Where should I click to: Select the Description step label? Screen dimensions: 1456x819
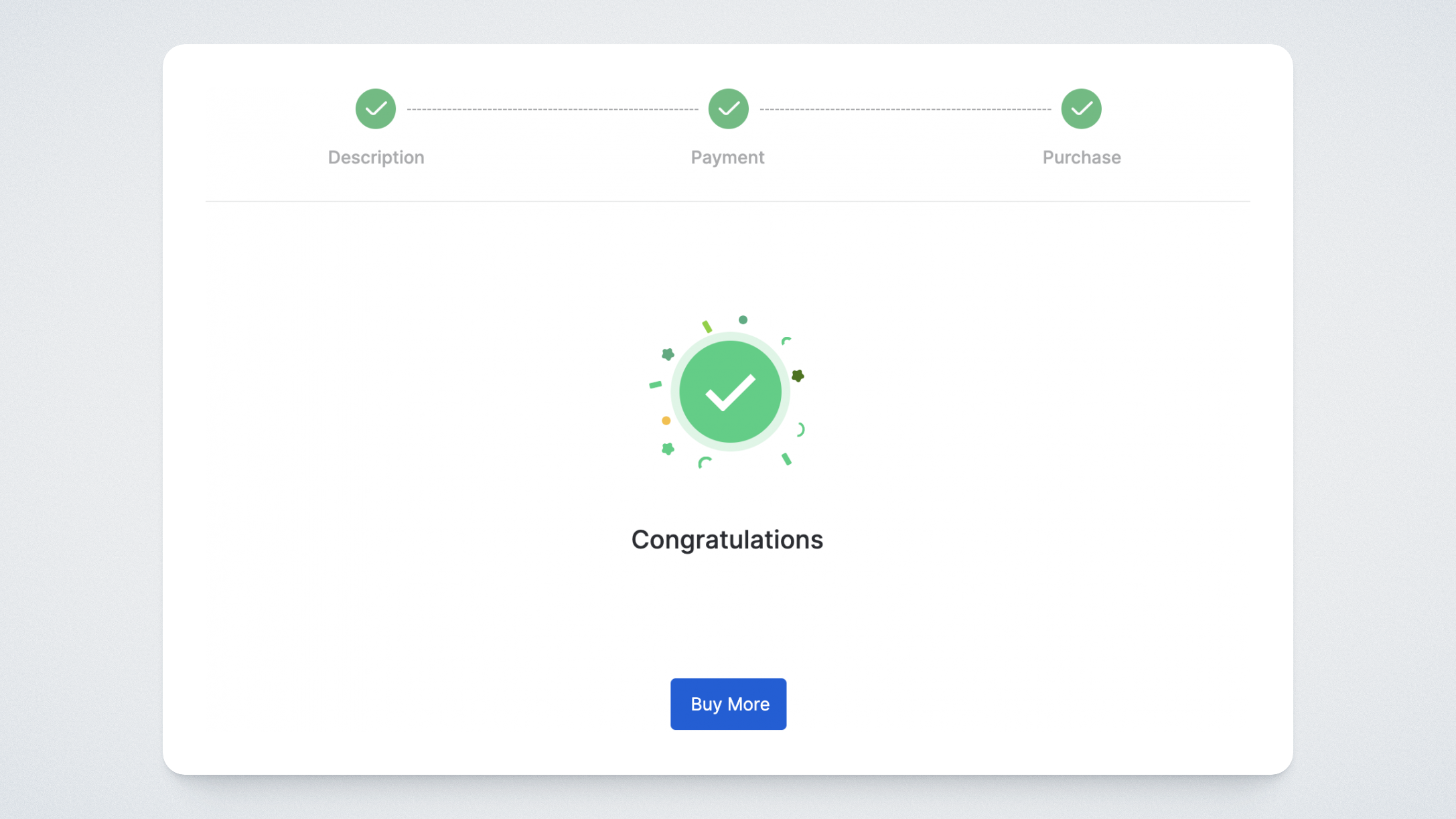point(376,157)
